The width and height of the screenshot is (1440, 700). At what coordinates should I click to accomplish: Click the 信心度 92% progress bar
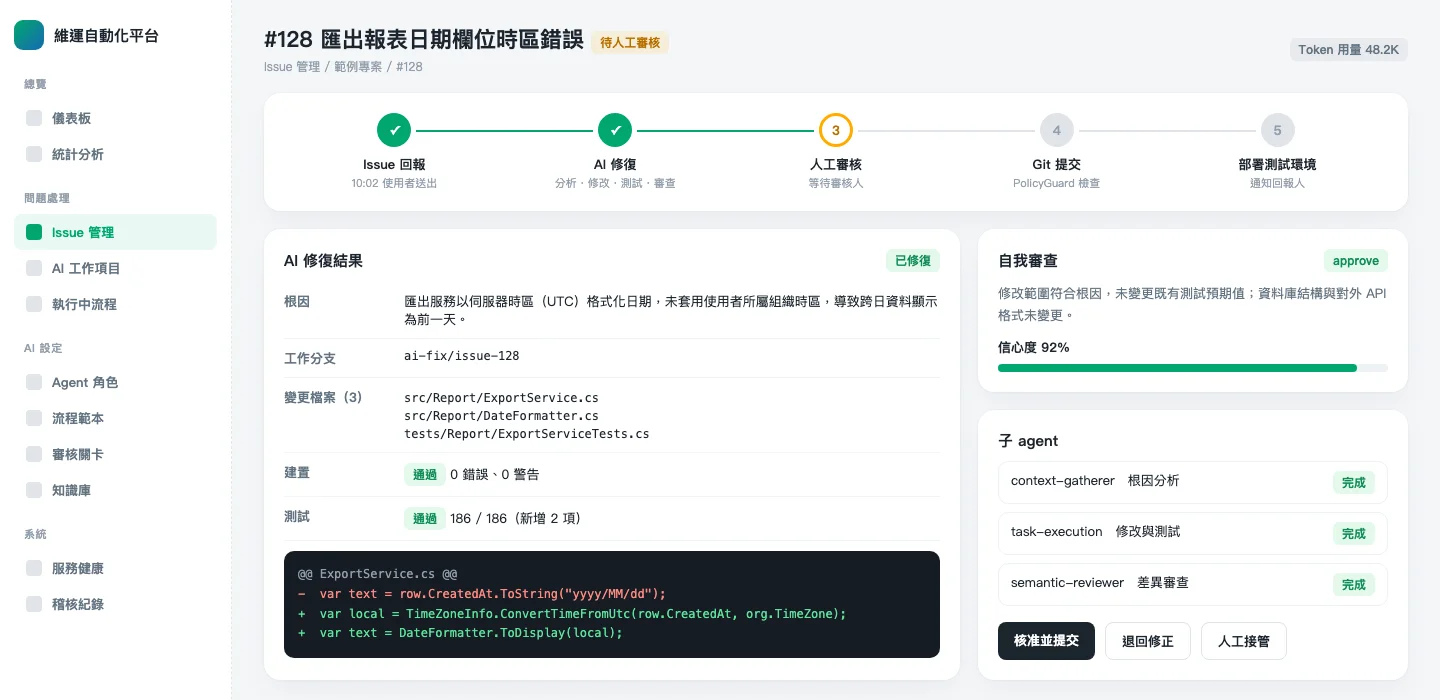click(x=1193, y=368)
